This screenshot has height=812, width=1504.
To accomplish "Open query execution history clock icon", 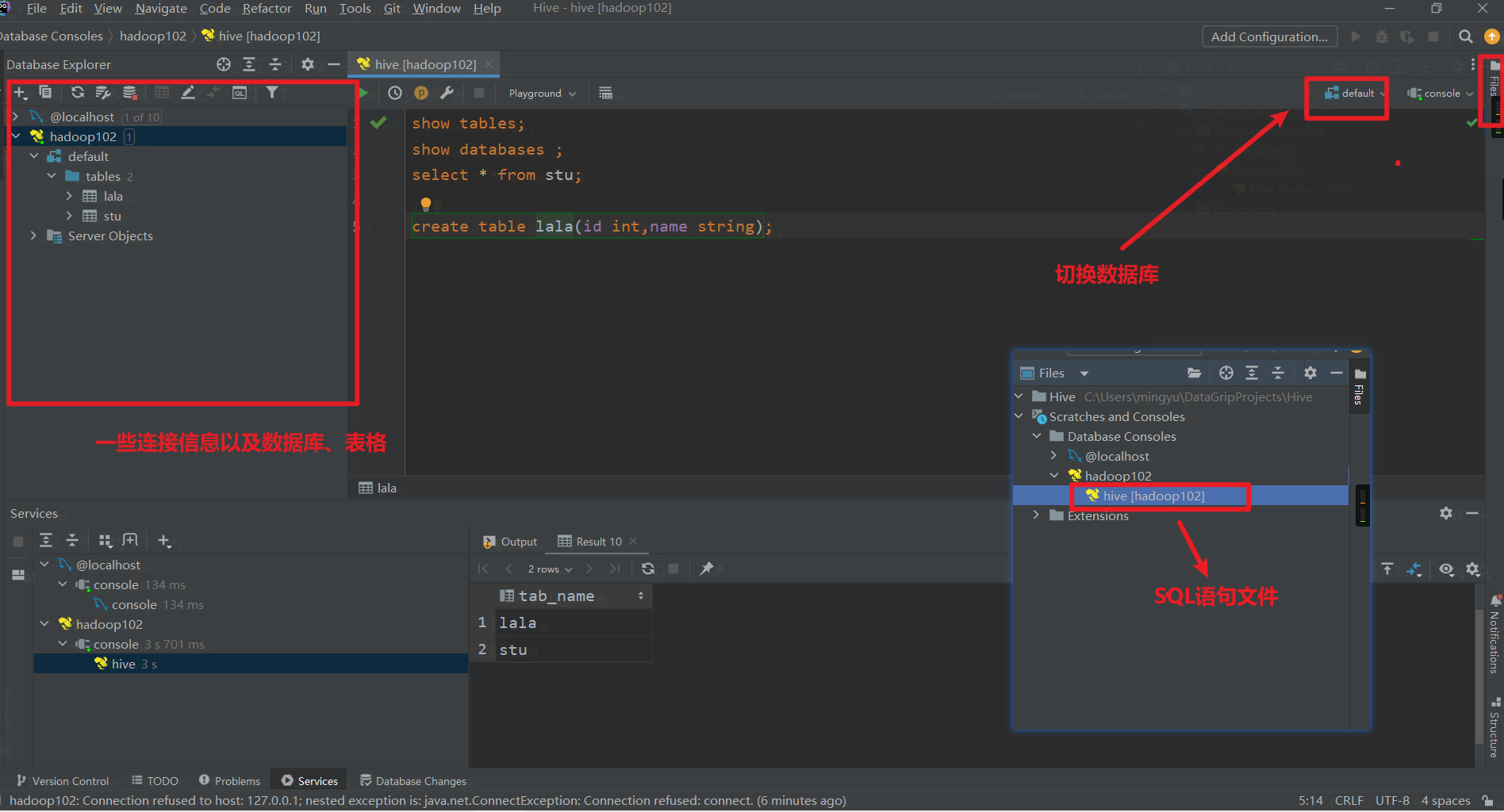I will click(395, 93).
